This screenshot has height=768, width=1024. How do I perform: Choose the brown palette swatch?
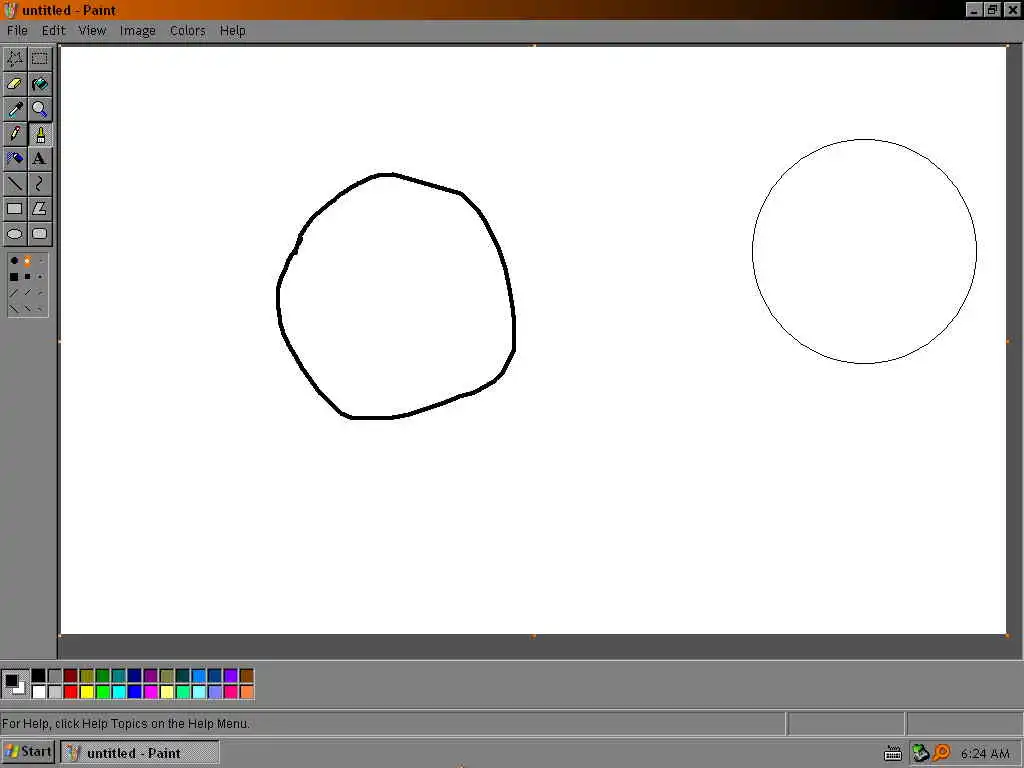[x=247, y=675]
